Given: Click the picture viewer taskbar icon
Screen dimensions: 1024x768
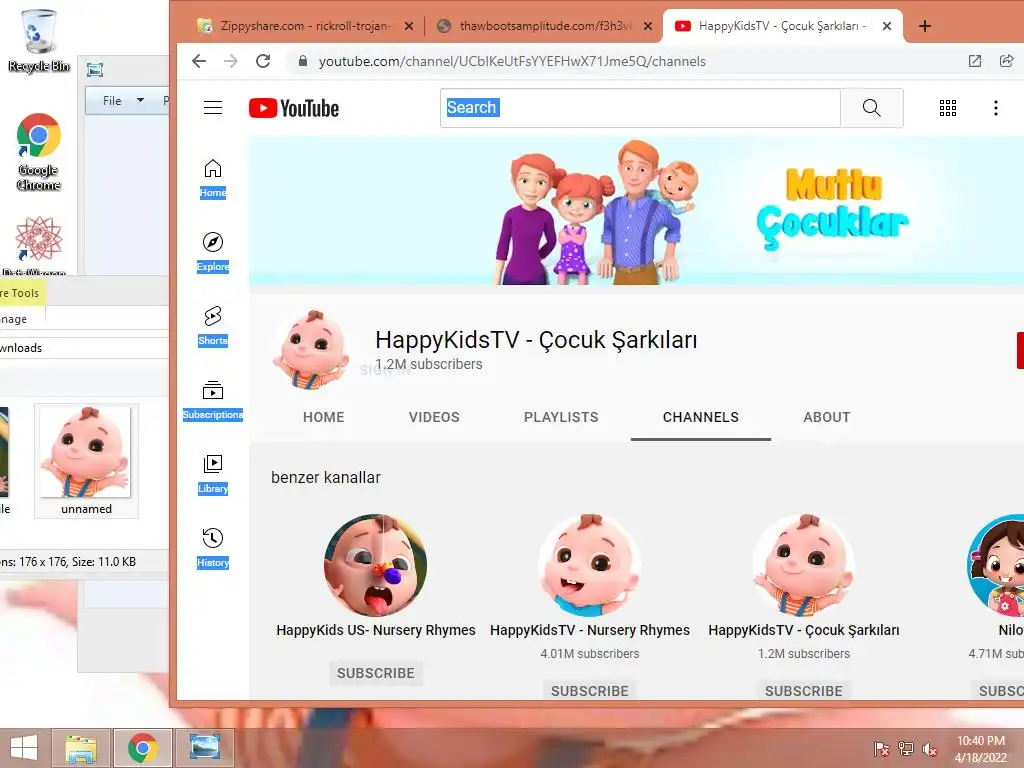Looking at the screenshot, I should coord(204,748).
